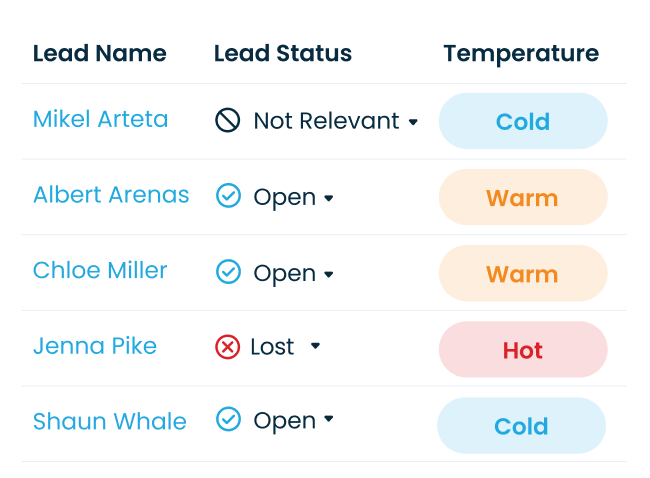This screenshot has width=650, height=478.
Task: Click the Open checkmark icon beside Albert Arenas
Action: click(228, 196)
